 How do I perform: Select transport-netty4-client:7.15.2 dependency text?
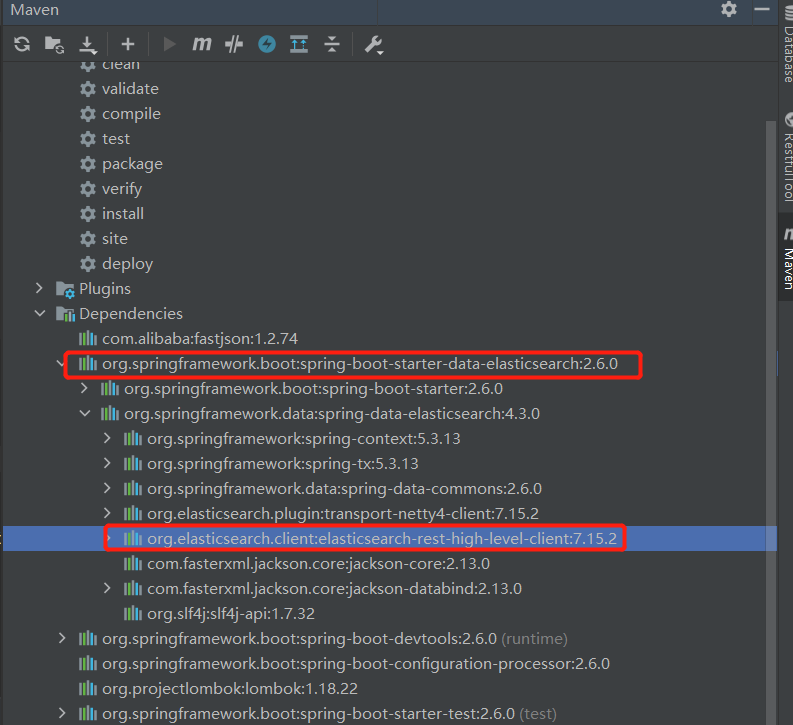(x=342, y=514)
